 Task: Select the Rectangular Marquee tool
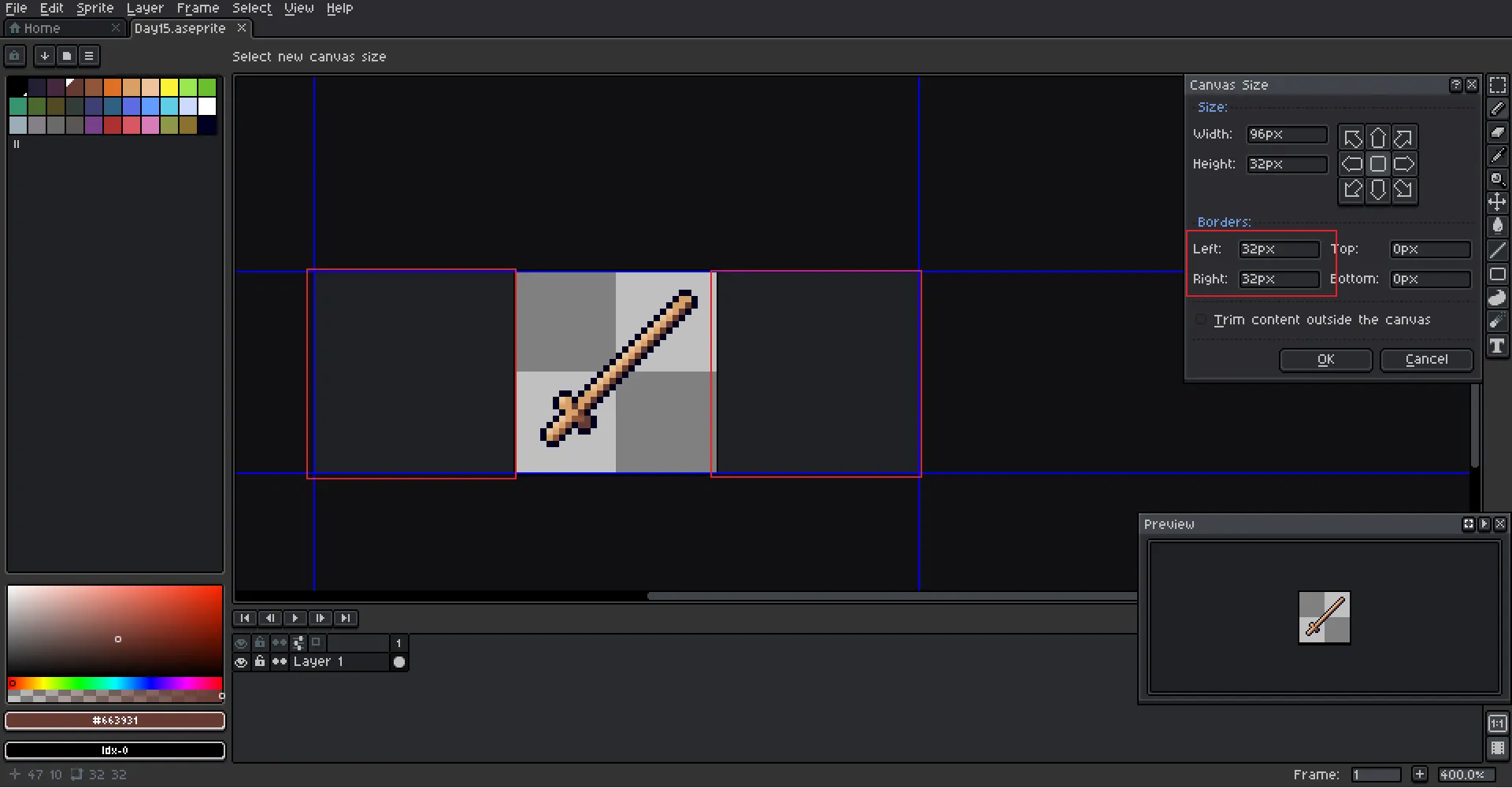(x=1497, y=85)
